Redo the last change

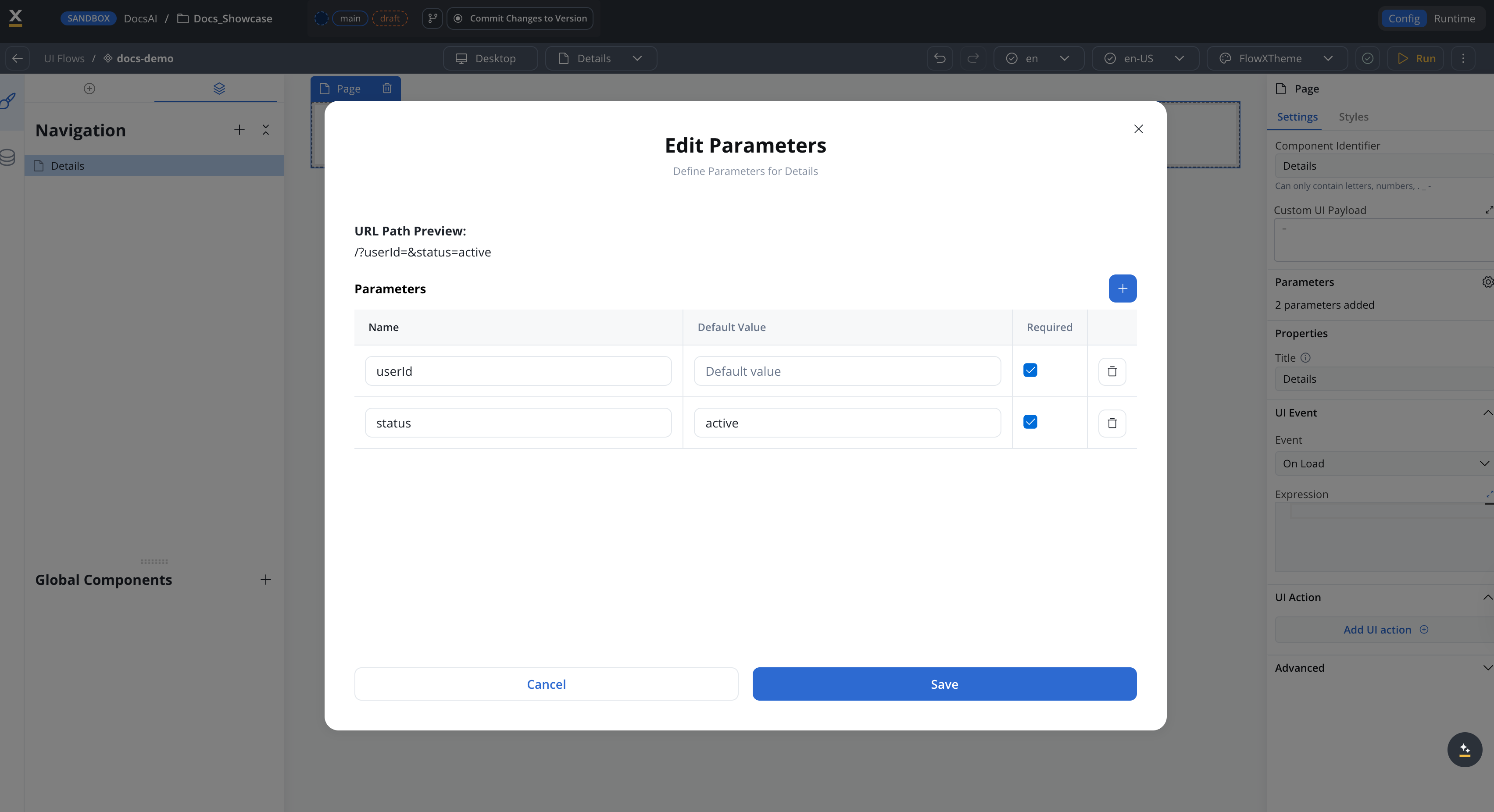(972, 58)
